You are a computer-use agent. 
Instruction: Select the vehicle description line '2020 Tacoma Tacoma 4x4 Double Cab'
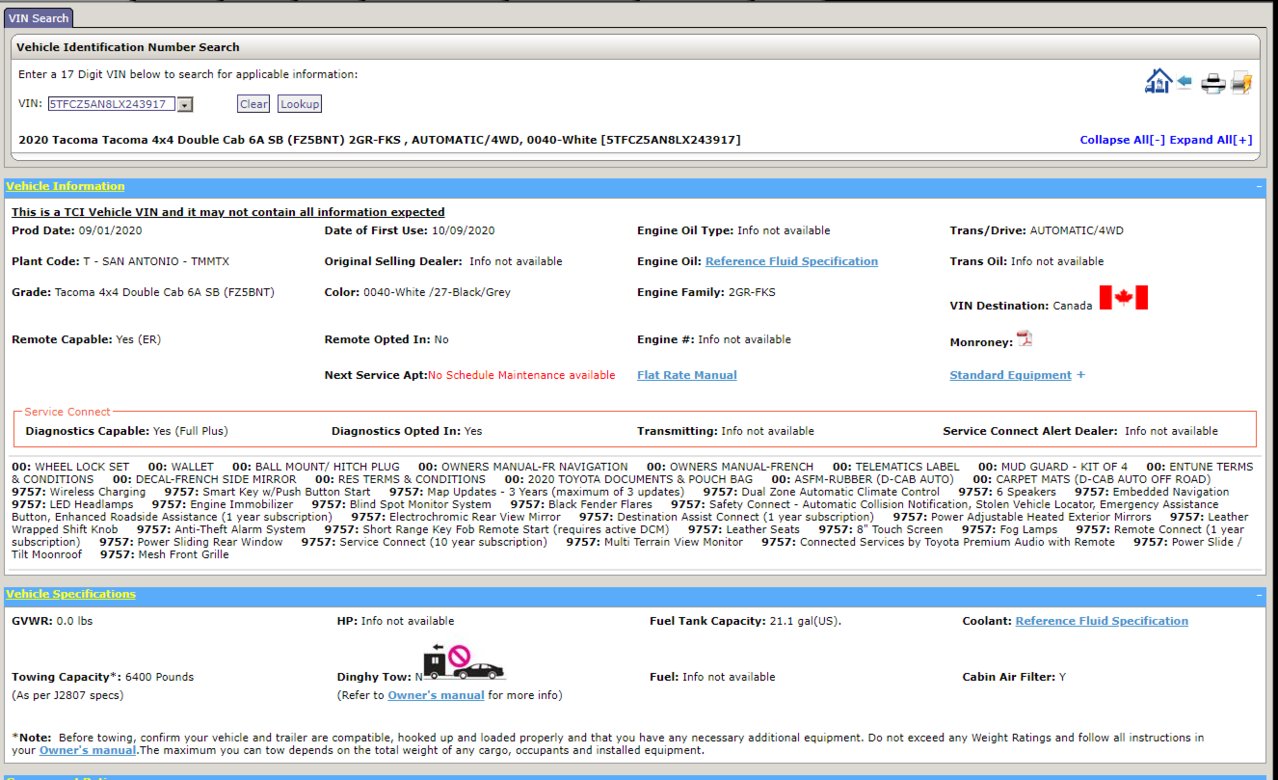(x=380, y=140)
